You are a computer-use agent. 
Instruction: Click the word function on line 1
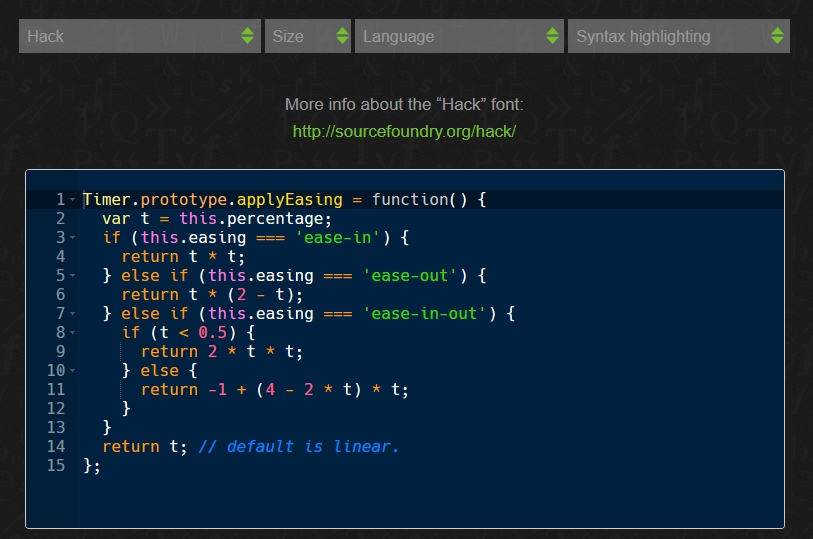(x=410, y=200)
